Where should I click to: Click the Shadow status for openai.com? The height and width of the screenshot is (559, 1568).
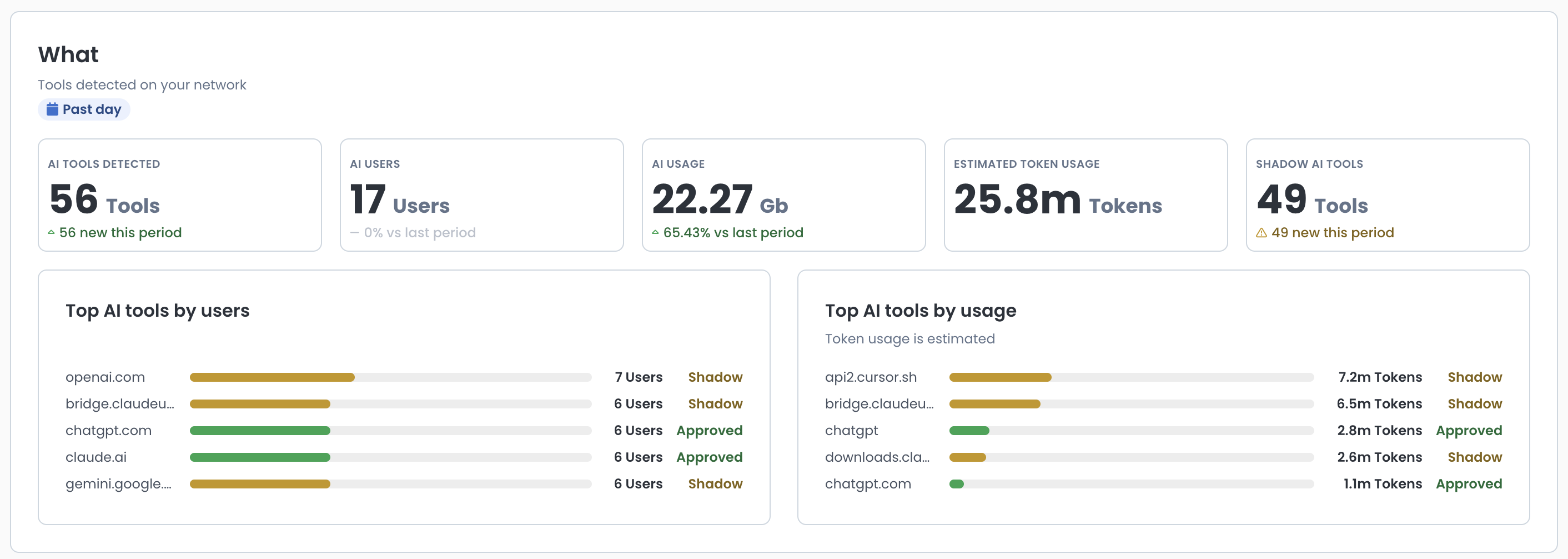click(x=715, y=377)
